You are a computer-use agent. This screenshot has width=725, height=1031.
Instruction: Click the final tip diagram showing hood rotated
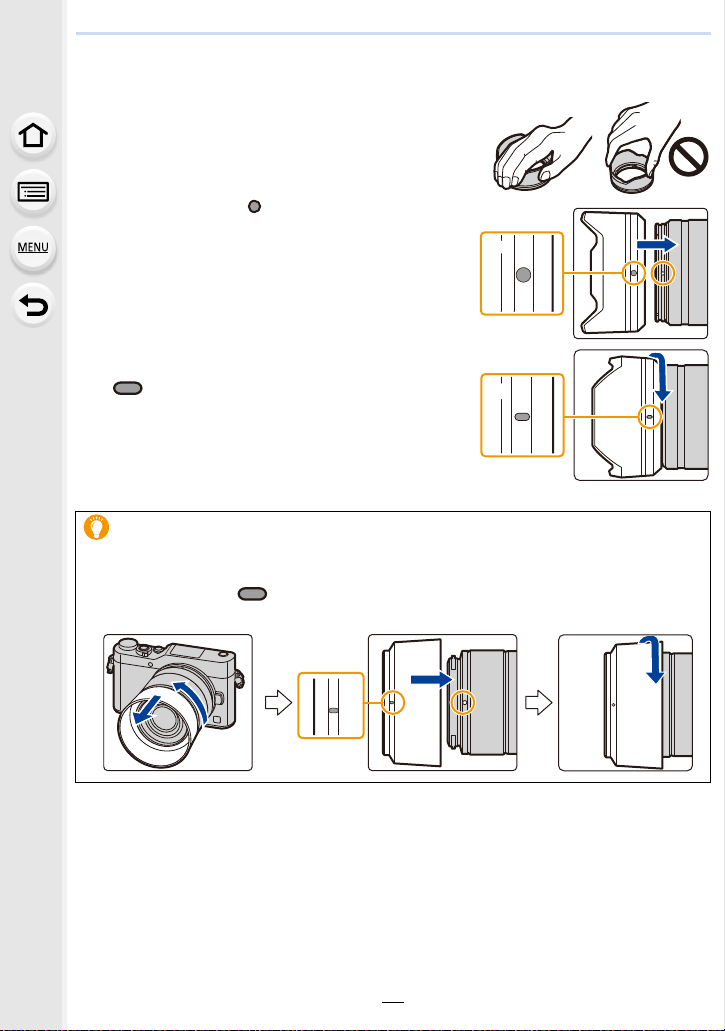coord(625,702)
